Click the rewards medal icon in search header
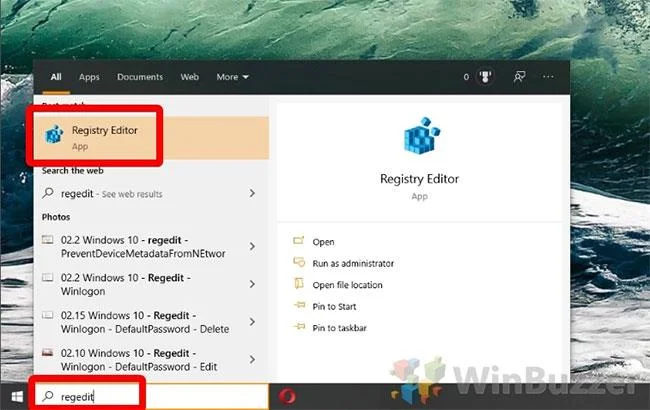Screen dimensions: 650x410 pyautogui.click(x=485, y=77)
